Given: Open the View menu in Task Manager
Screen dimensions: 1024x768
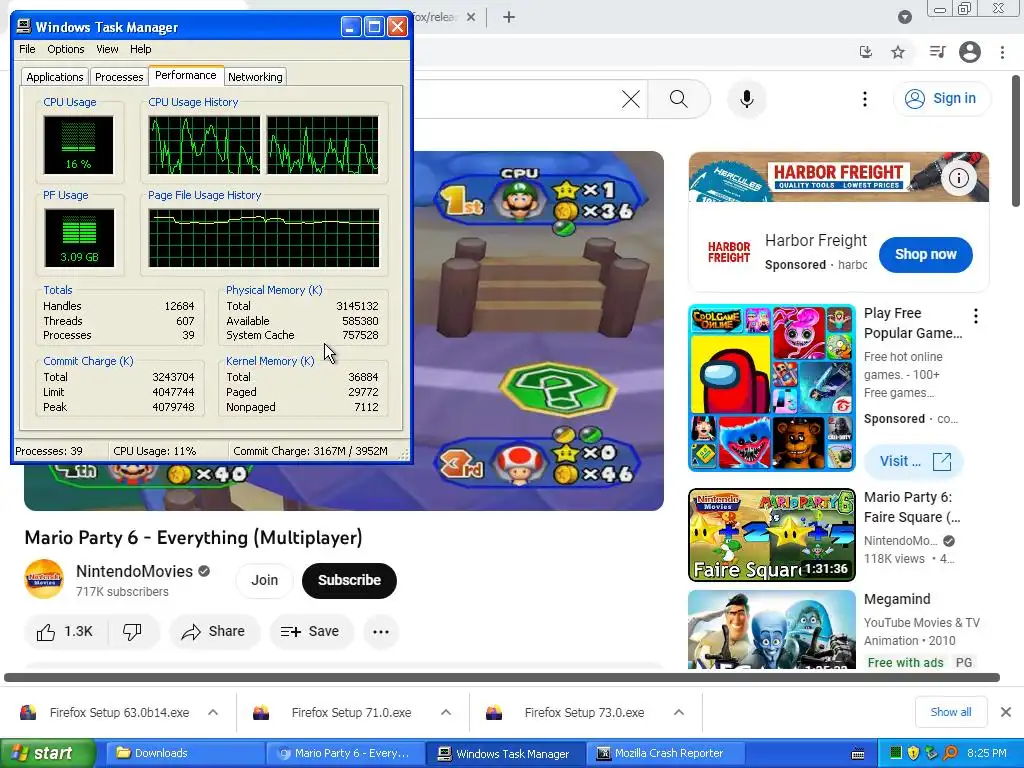Looking at the screenshot, I should (107, 49).
